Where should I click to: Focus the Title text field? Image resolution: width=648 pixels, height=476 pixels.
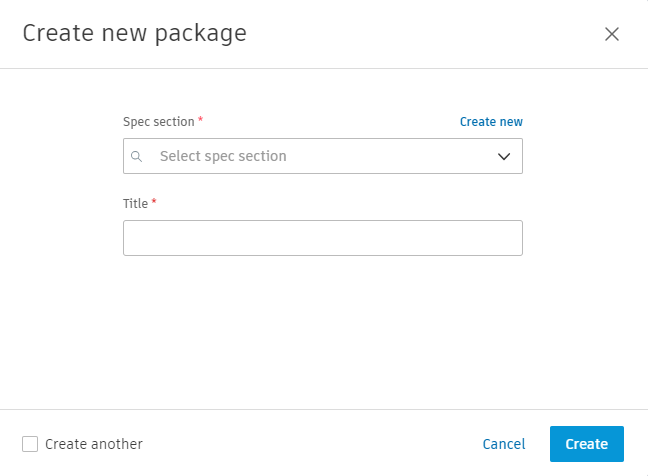point(322,238)
